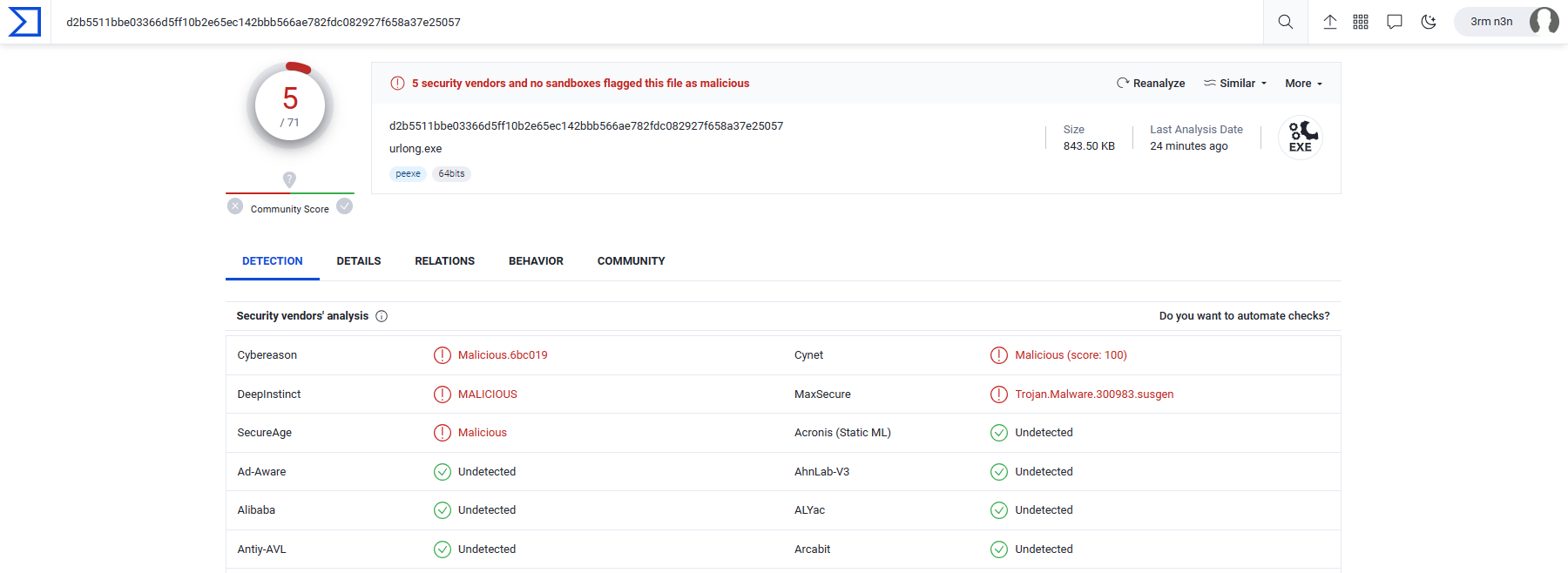Click AhnLab-V3 undetected check icon
Image resolution: width=1568 pixels, height=573 pixels.
point(999,472)
